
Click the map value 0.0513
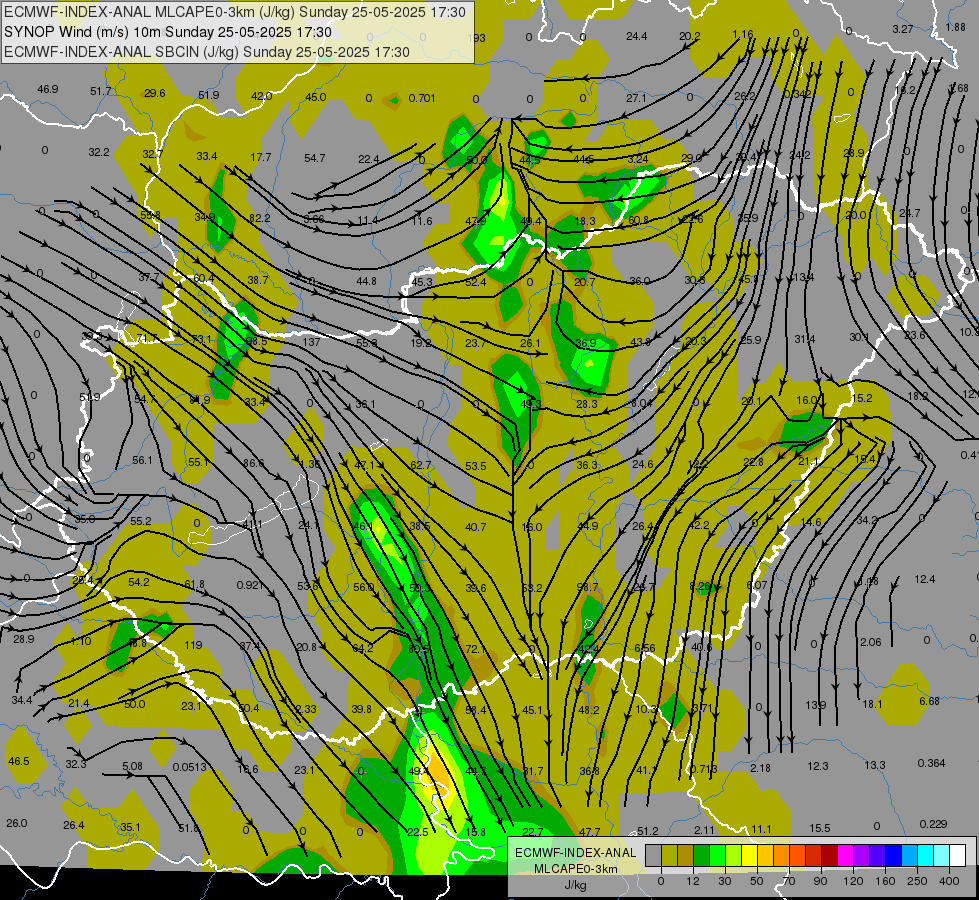tap(189, 766)
